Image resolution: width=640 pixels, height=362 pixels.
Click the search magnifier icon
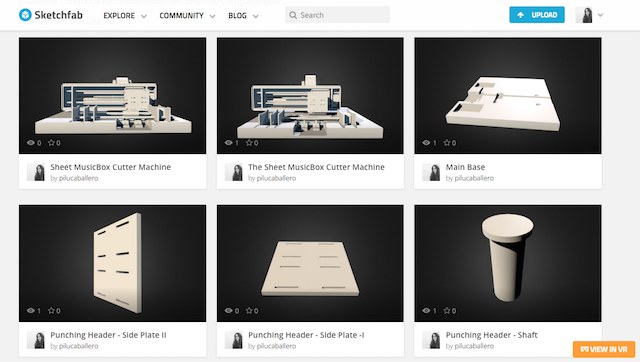[293, 15]
